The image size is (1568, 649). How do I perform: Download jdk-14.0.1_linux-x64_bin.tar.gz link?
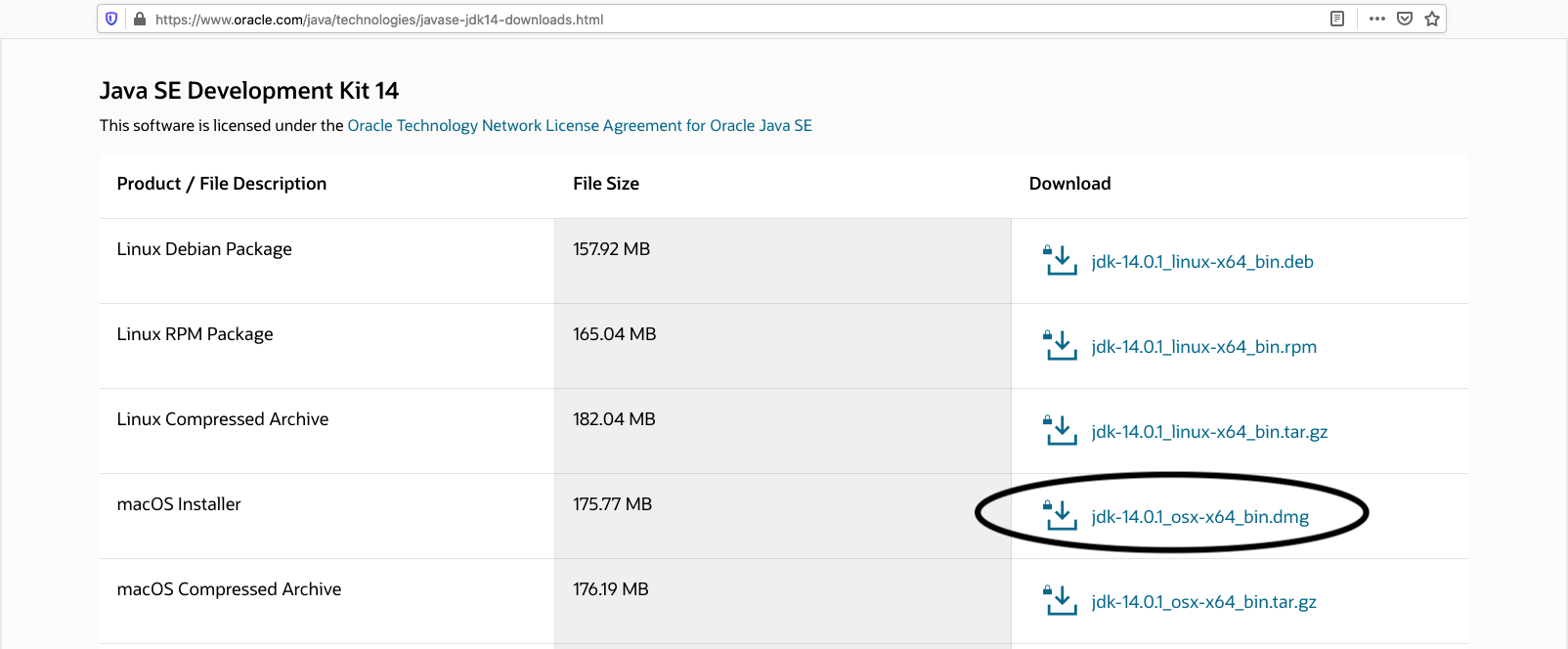pyautogui.click(x=1209, y=432)
